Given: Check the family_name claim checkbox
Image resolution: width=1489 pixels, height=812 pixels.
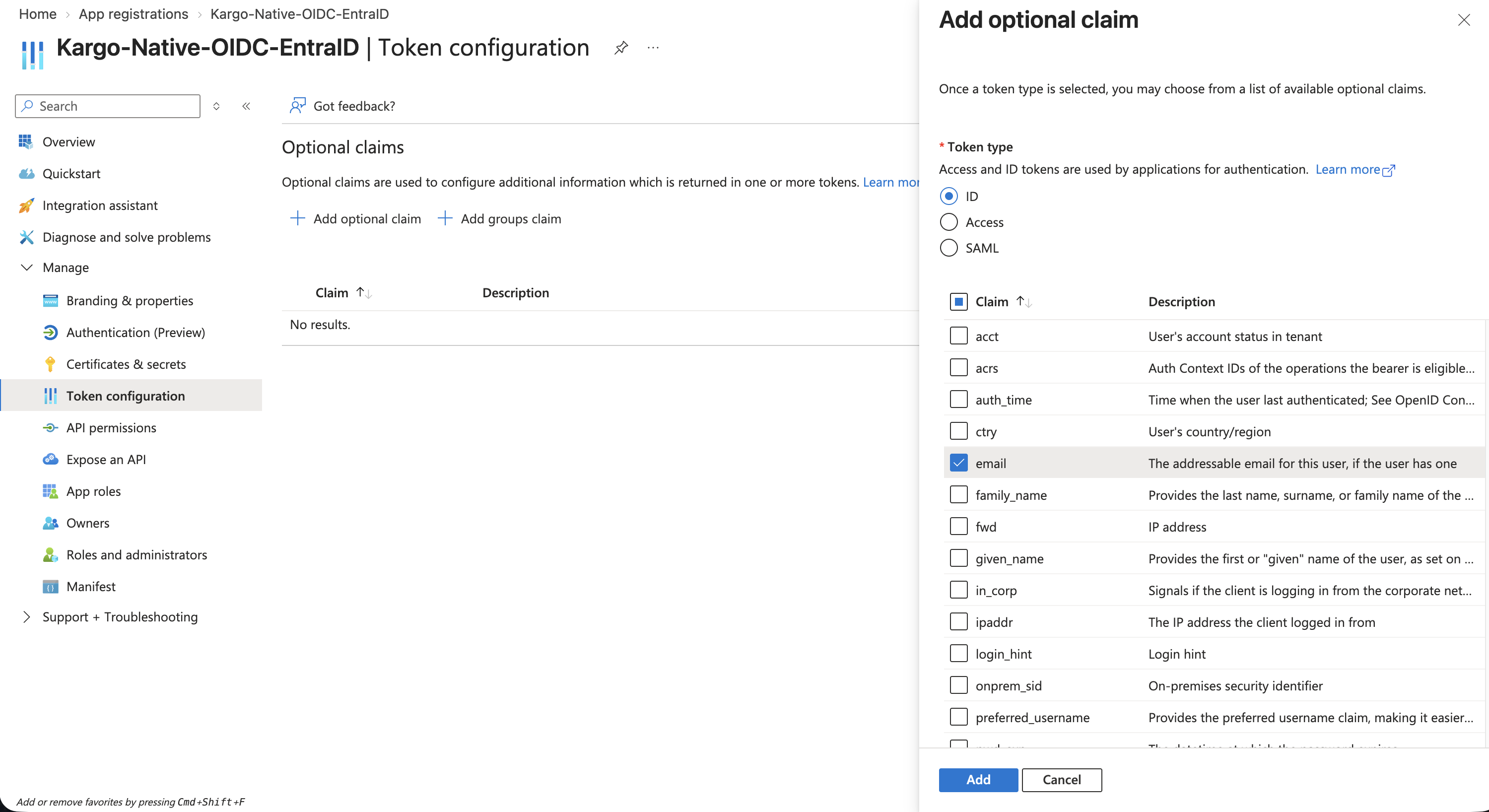Looking at the screenshot, I should 958,495.
